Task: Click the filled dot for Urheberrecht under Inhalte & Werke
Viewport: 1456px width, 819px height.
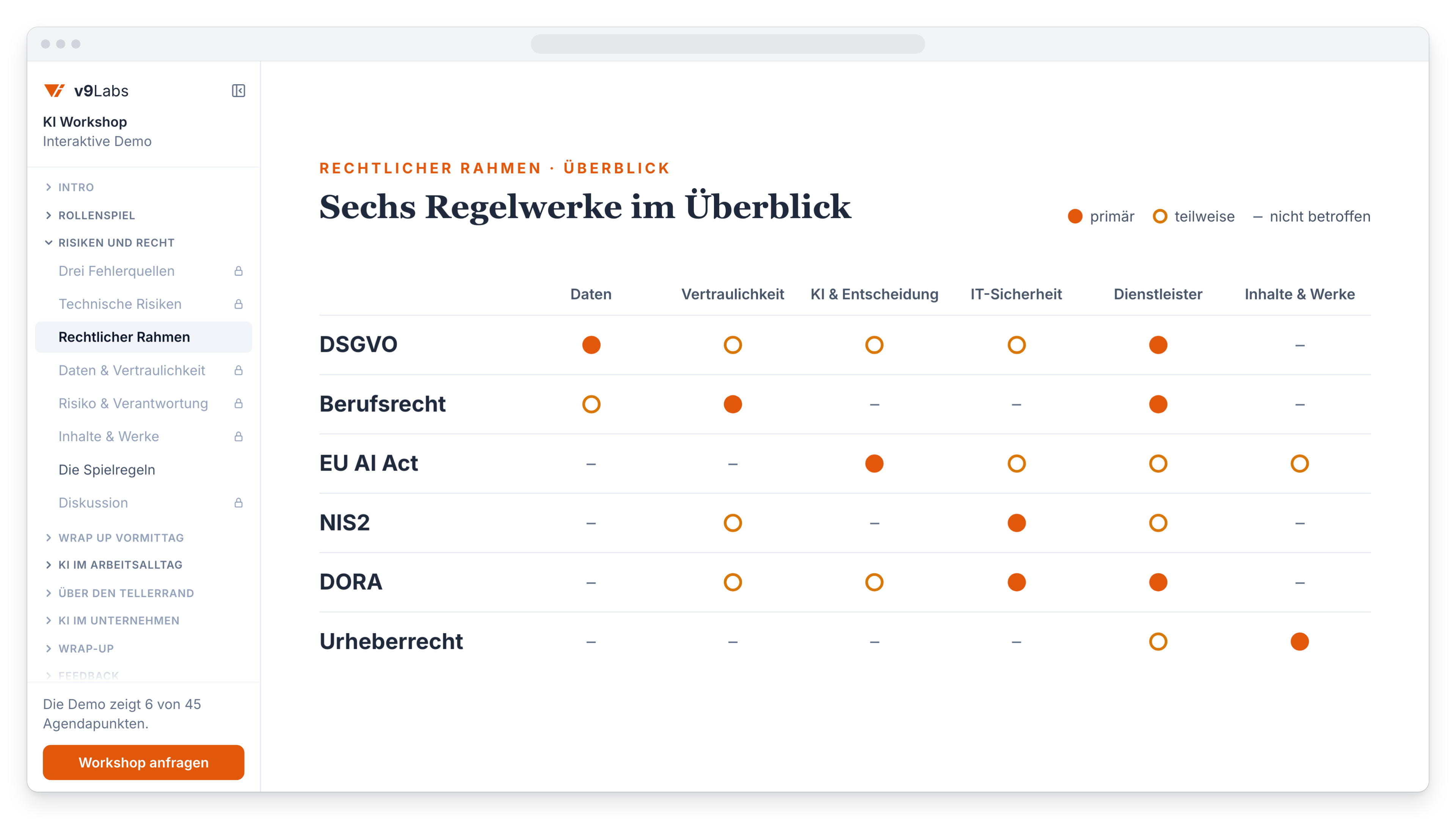Action: click(1299, 642)
